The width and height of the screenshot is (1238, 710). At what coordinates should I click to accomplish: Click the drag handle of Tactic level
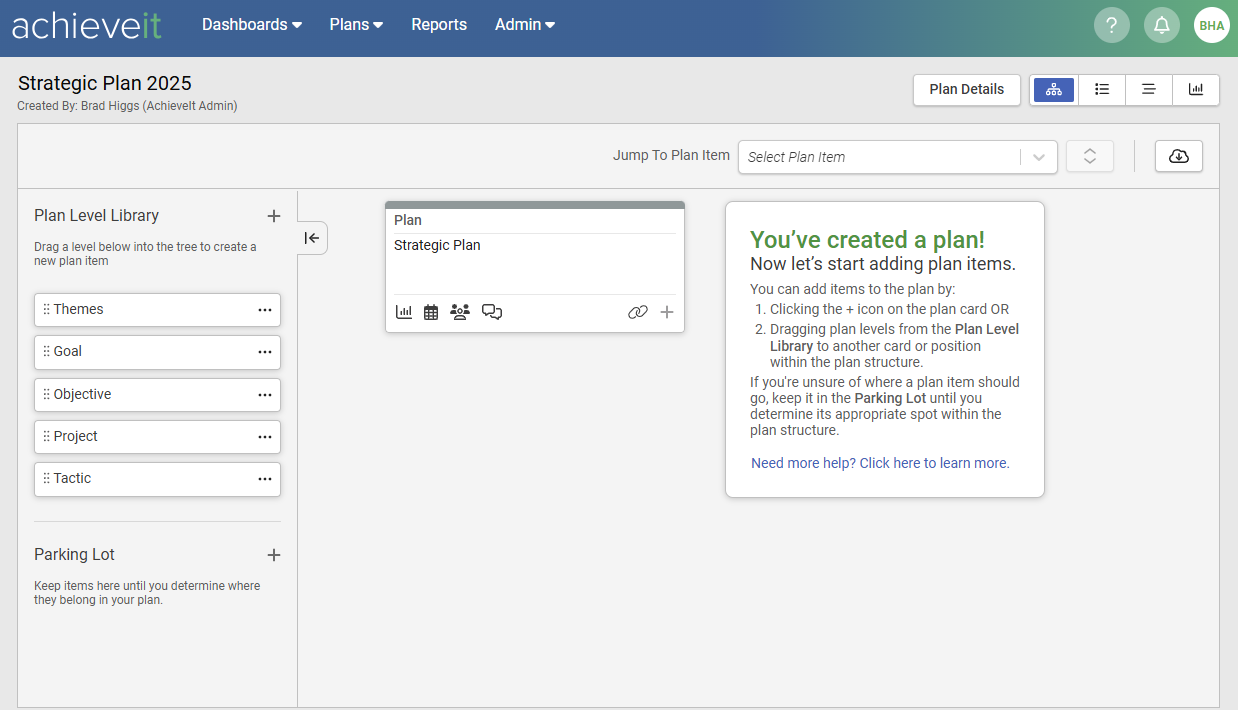46,479
